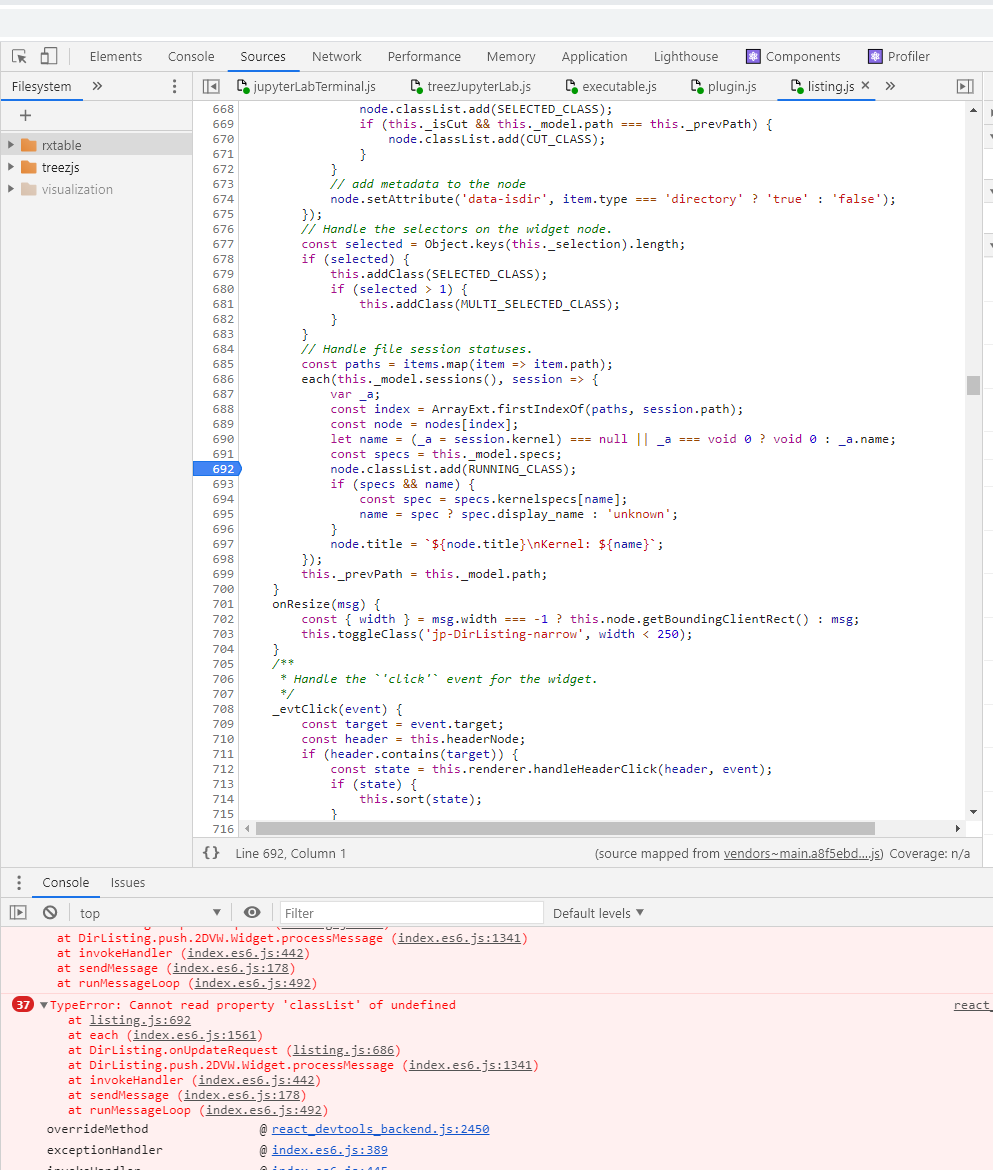This screenshot has height=1170, width=993.
Task: Add folder to workspace plus icon
Action: [25, 116]
